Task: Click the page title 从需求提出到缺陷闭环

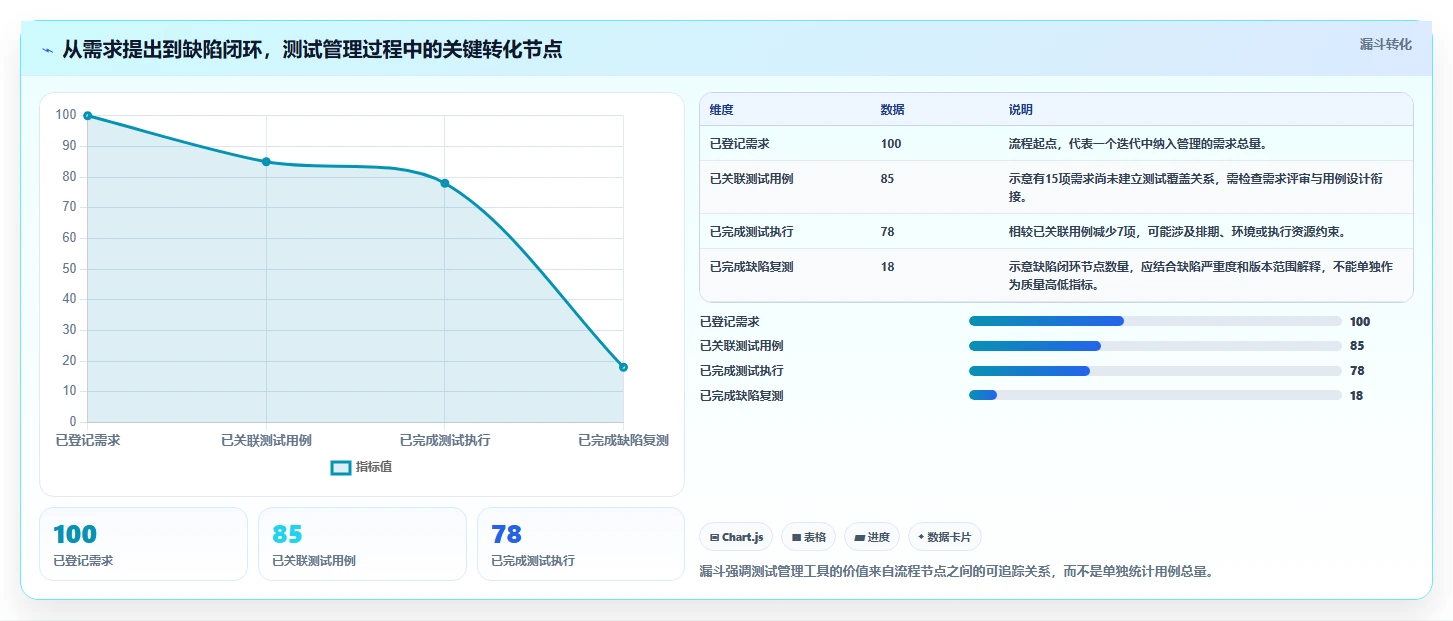Action: pos(312,50)
